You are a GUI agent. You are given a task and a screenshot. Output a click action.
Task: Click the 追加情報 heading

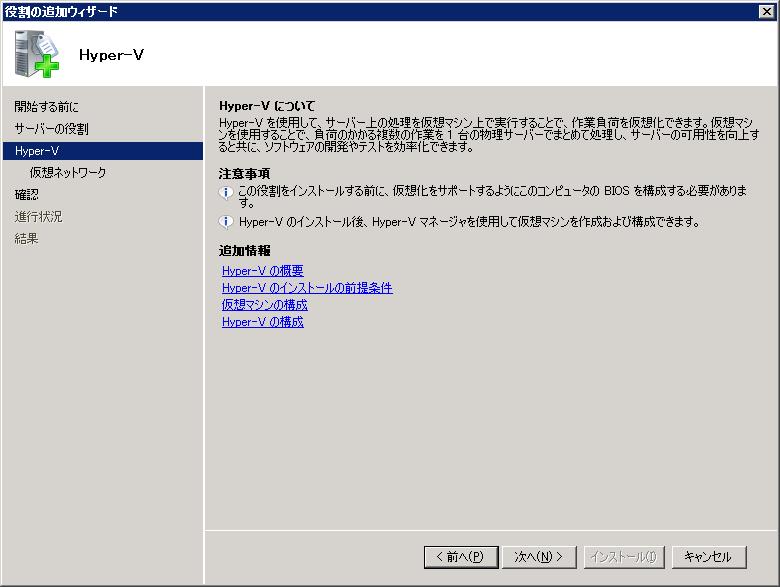[244, 251]
